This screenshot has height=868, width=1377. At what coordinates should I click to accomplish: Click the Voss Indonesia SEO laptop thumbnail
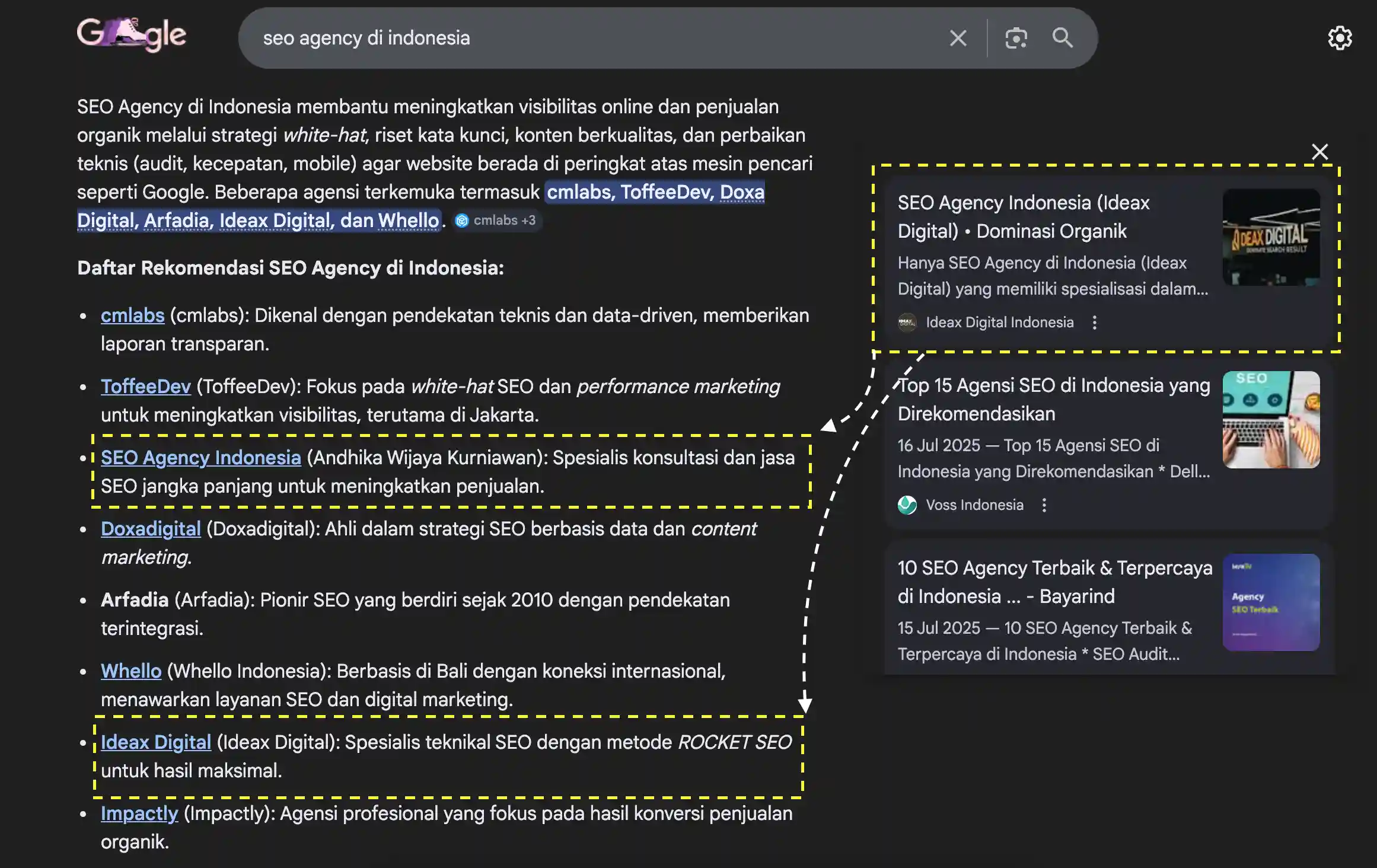[1271, 420]
